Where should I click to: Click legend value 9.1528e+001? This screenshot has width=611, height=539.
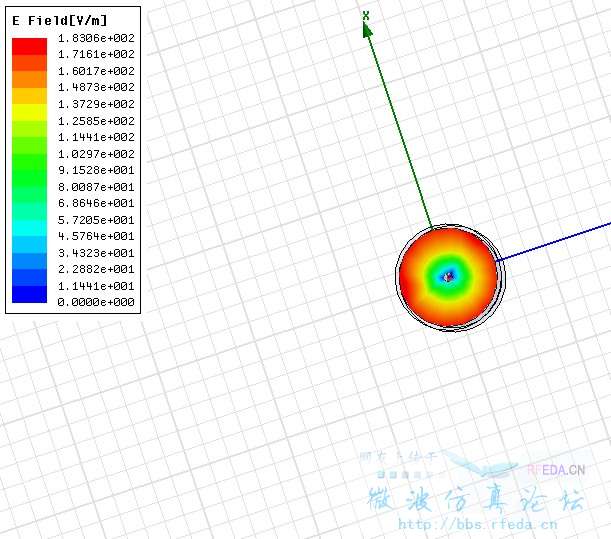coord(96,170)
